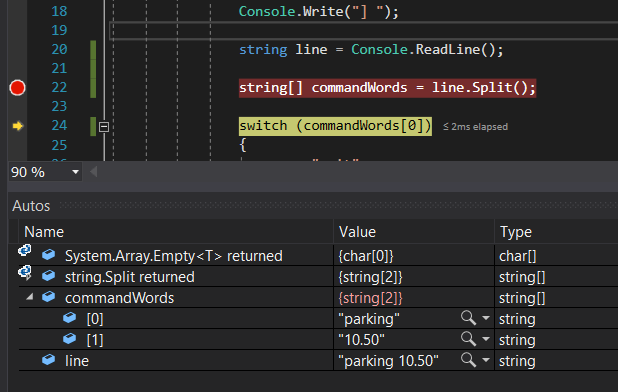Select the System.Array.Empty<T> returned row

pyautogui.click(x=318, y=256)
